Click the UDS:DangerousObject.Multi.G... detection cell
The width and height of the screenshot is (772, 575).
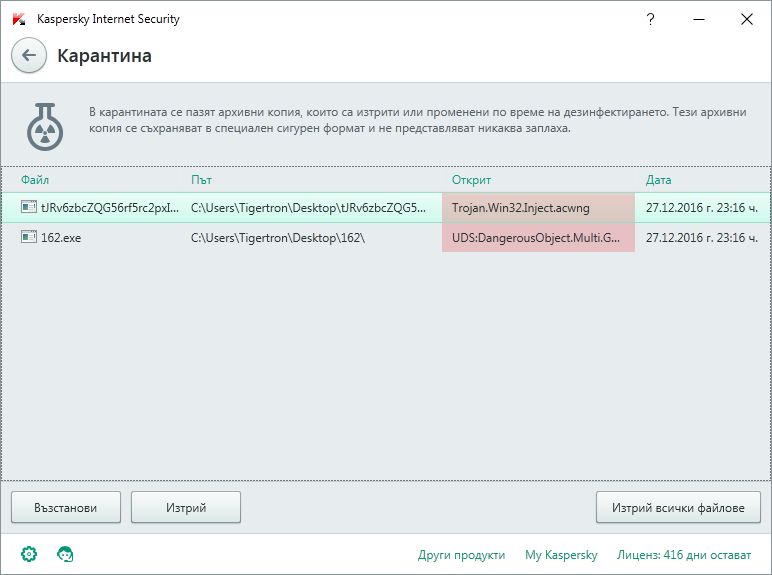coord(538,238)
